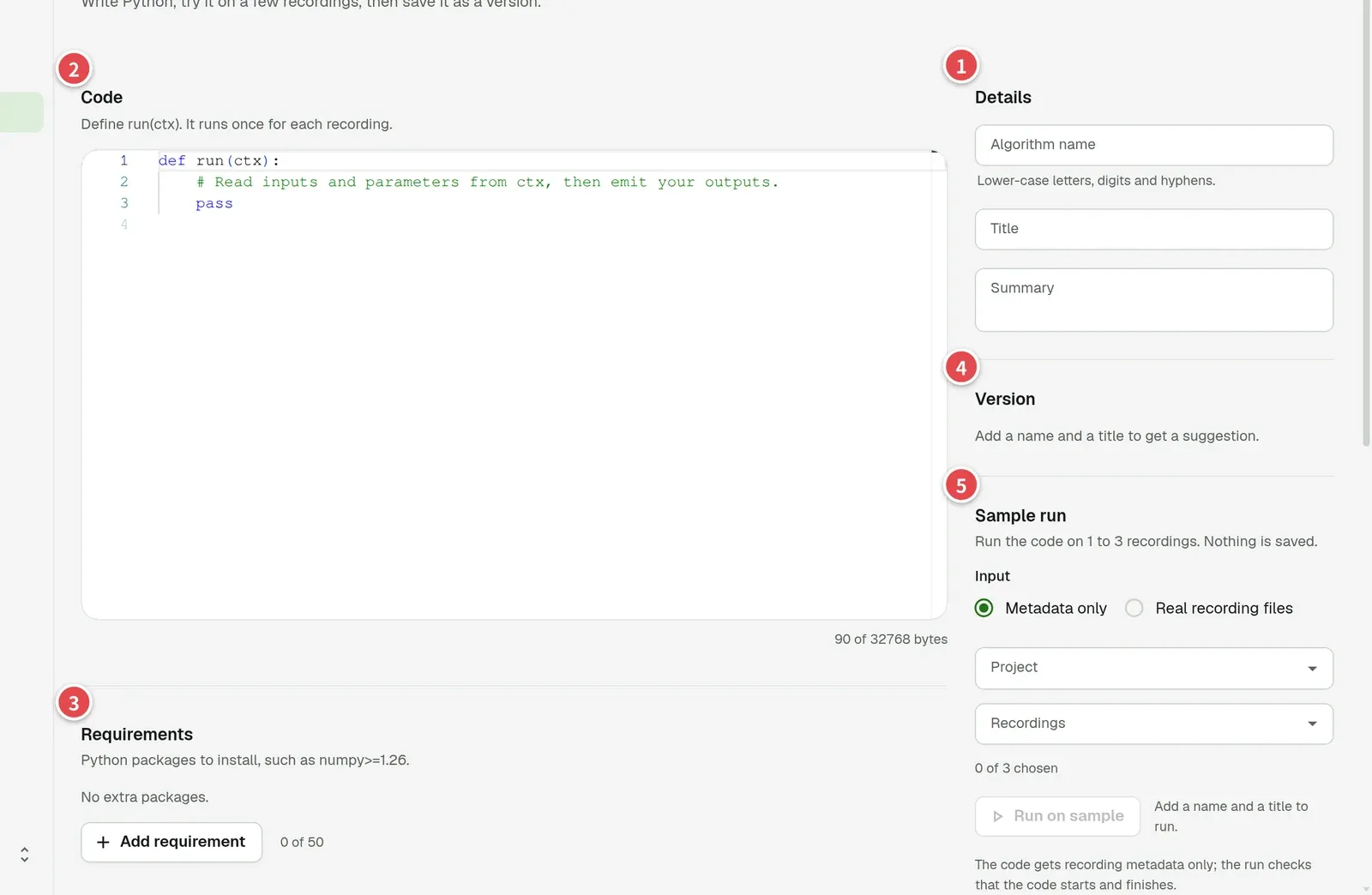Click the Algorithm name input field
The height and width of the screenshot is (895, 1372).
[1153, 145]
